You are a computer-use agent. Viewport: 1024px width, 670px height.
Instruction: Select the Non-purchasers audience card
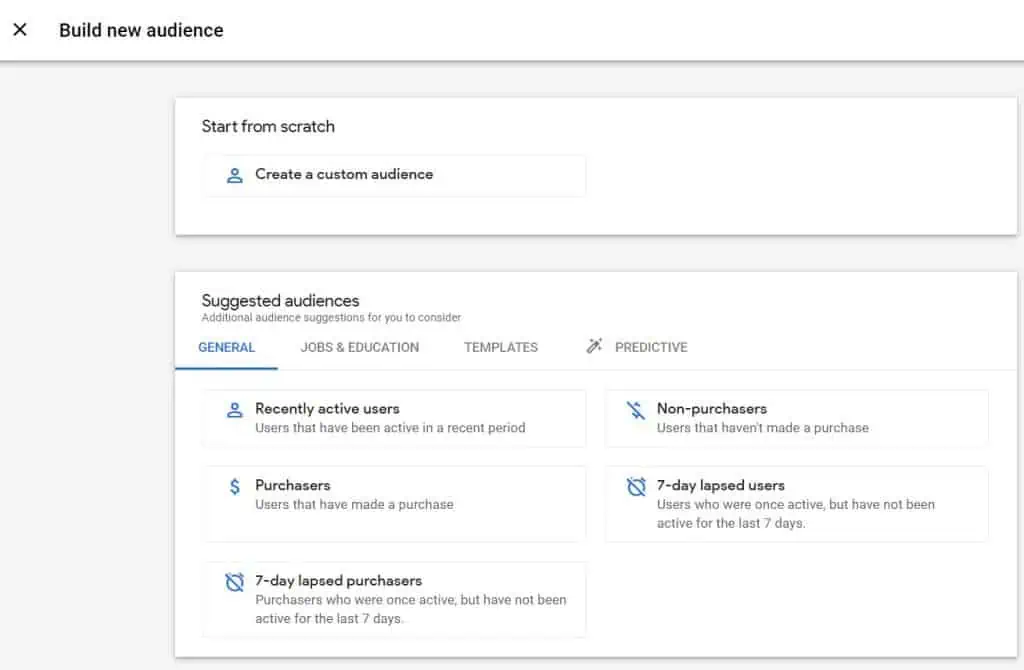[797, 418]
